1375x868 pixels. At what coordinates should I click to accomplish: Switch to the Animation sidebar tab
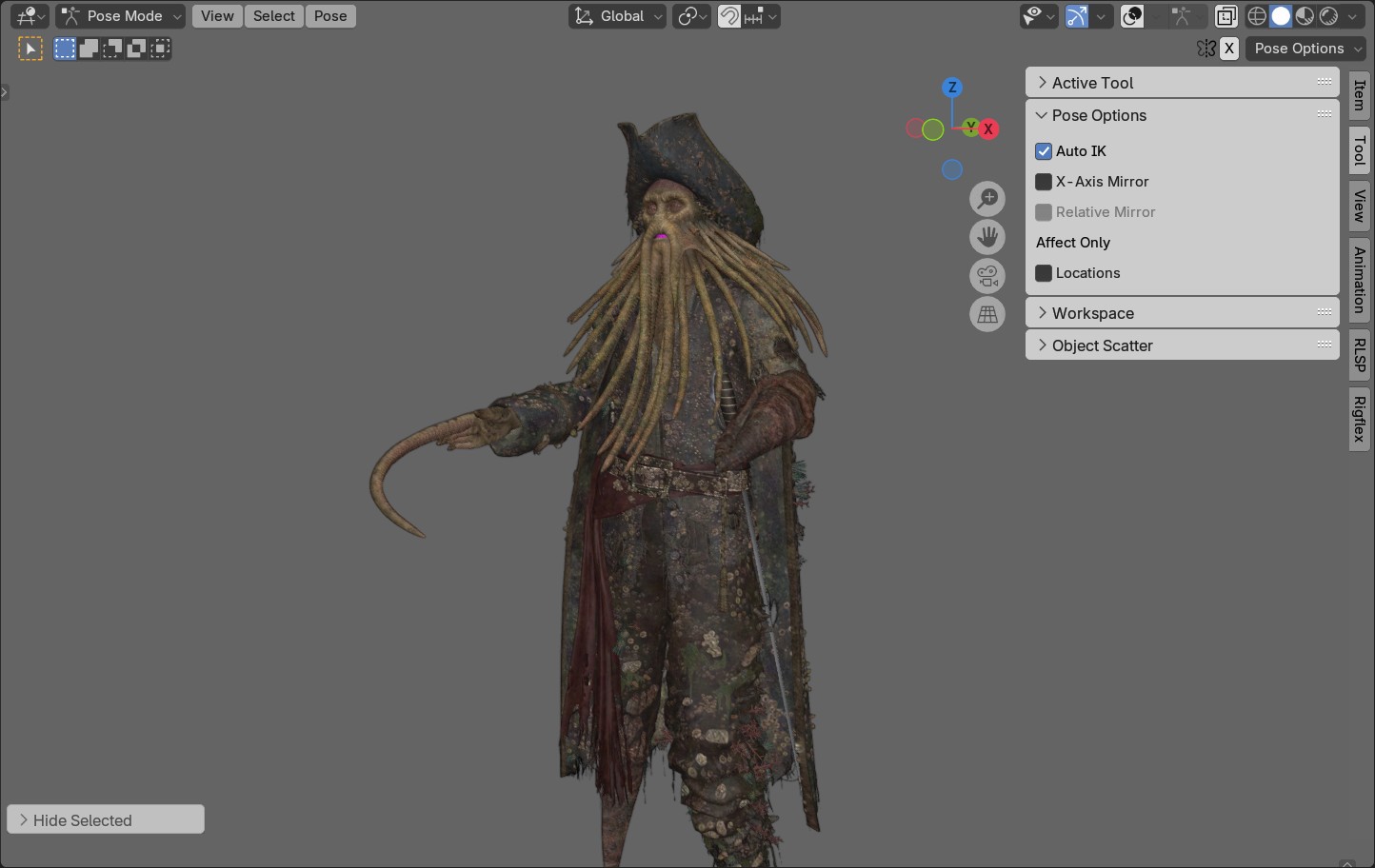pos(1360,279)
